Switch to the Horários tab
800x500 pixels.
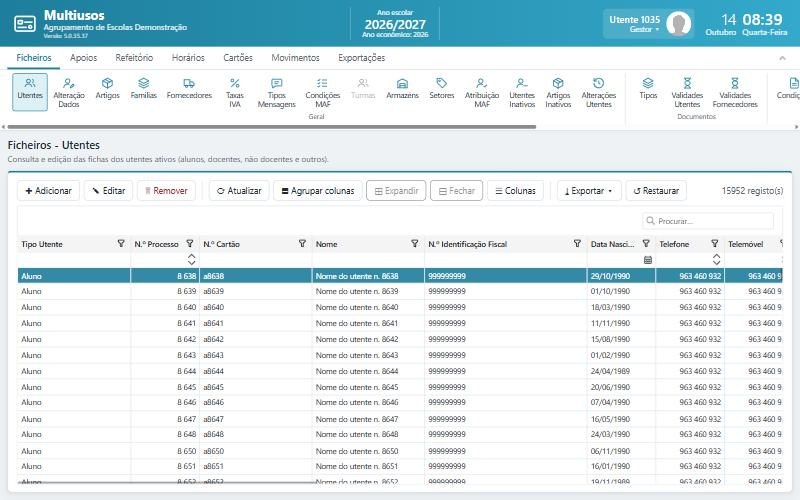pos(188,58)
